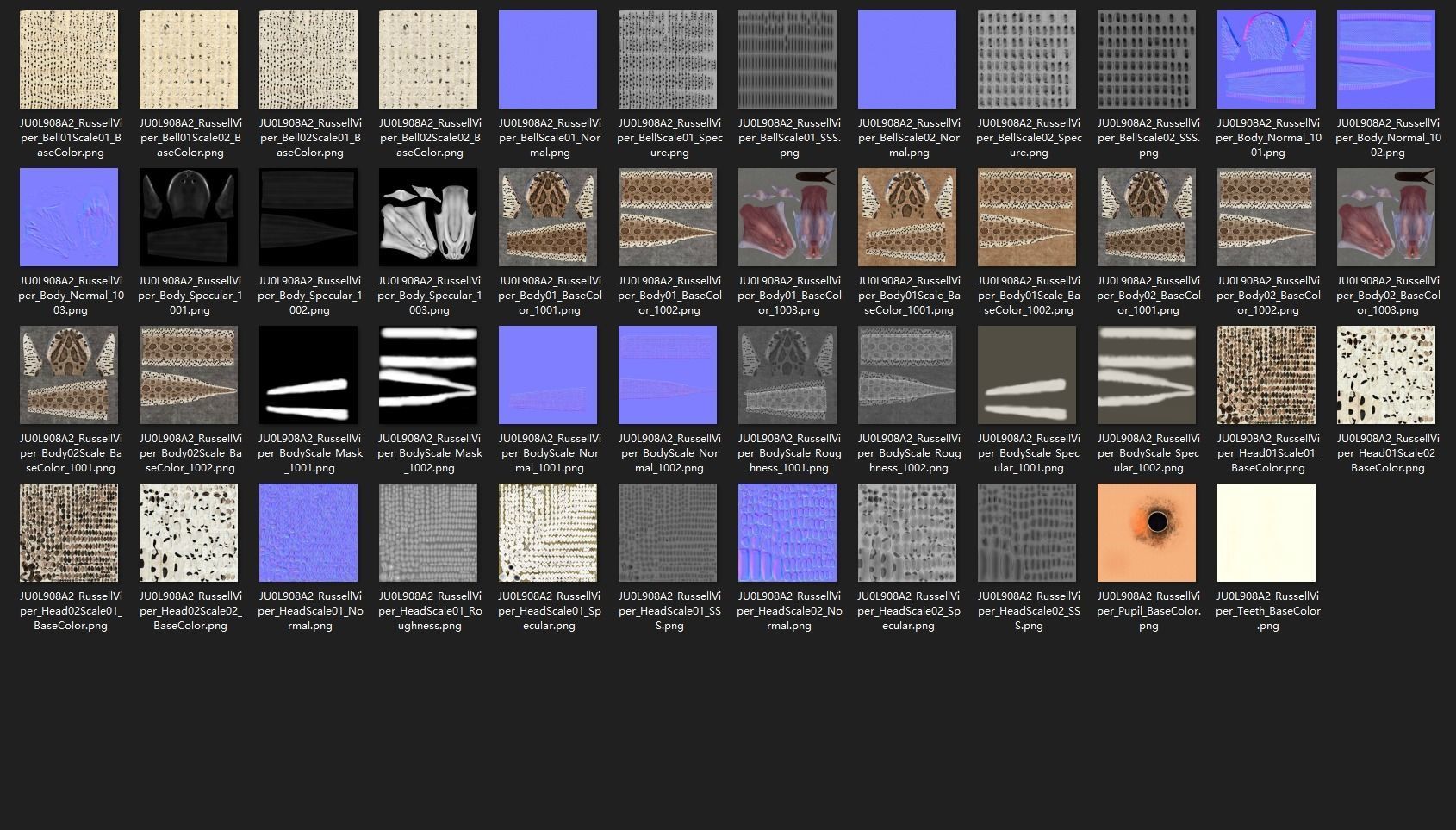Image resolution: width=1456 pixels, height=830 pixels.
Task: Choose the Body_Specular_1002.png thumbnail
Action: (308, 217)
